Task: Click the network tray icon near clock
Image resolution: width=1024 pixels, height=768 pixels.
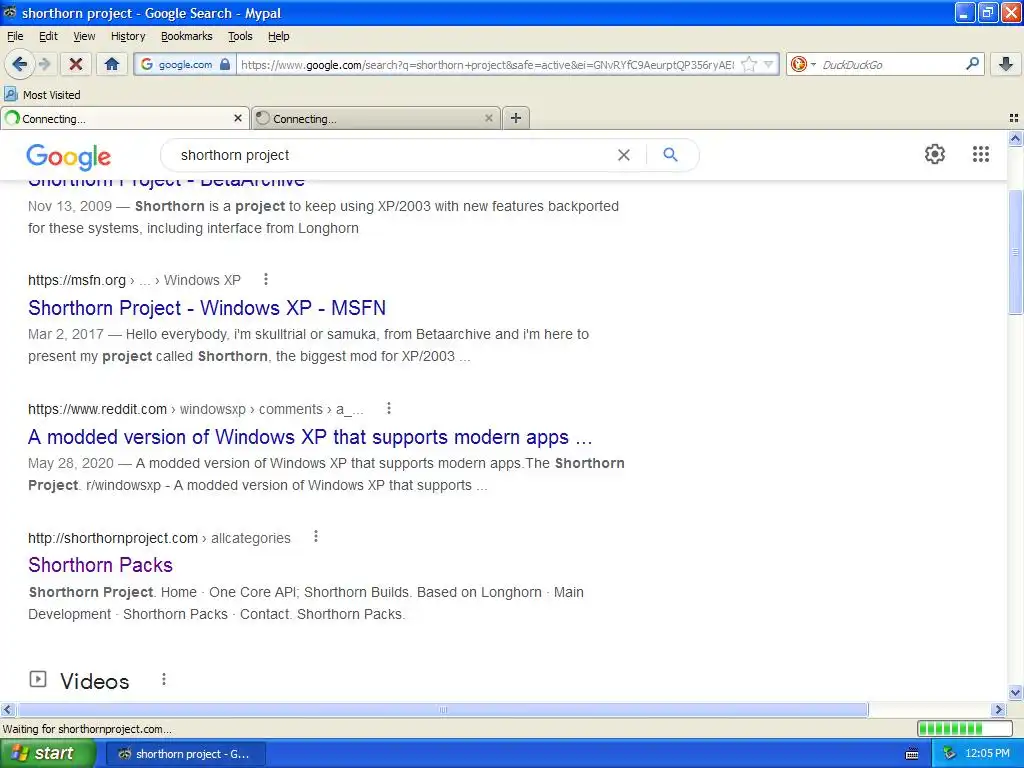Action: point(950,754)
